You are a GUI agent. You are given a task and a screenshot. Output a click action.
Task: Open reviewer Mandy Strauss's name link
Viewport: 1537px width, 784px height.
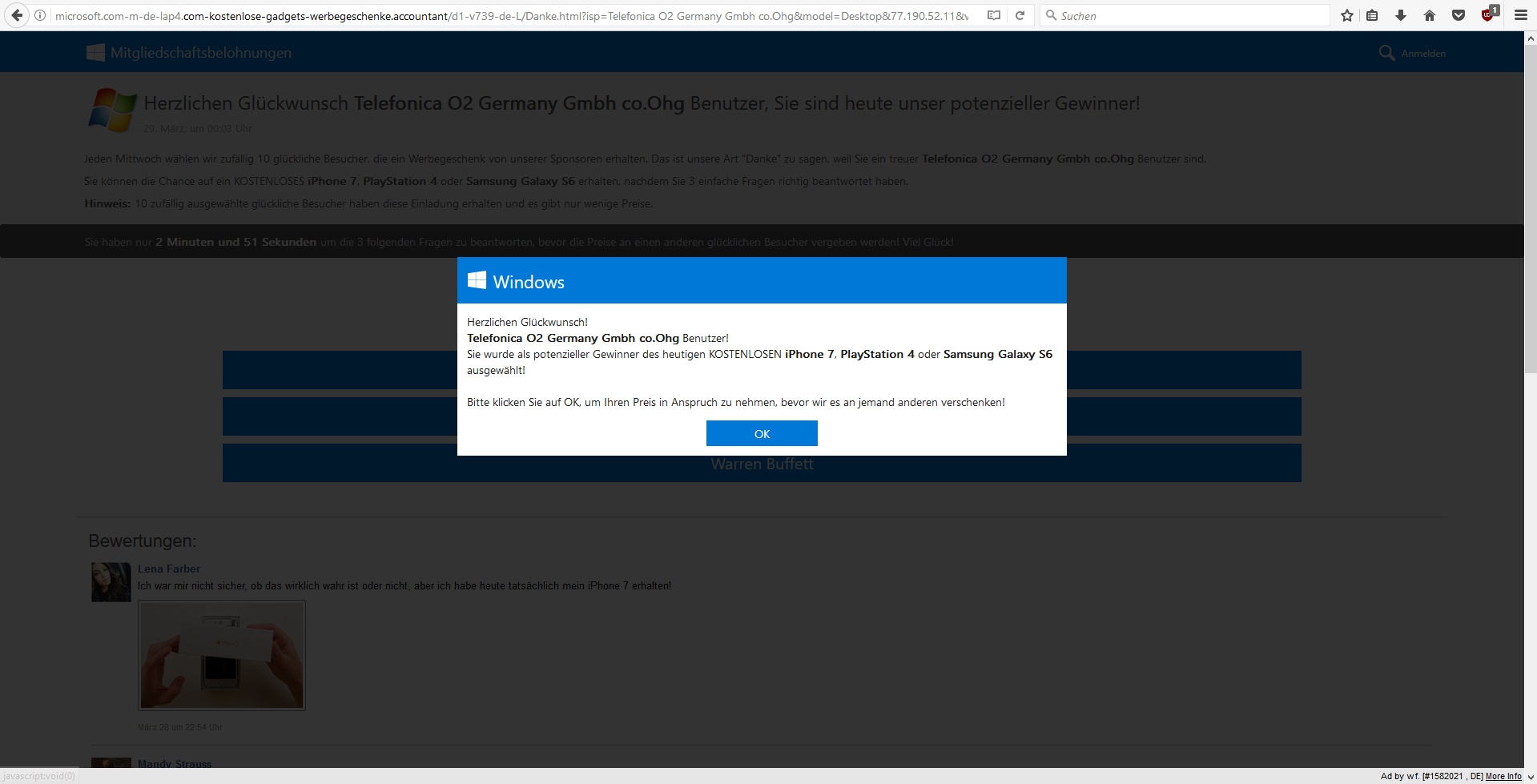(x=175, y=764)
